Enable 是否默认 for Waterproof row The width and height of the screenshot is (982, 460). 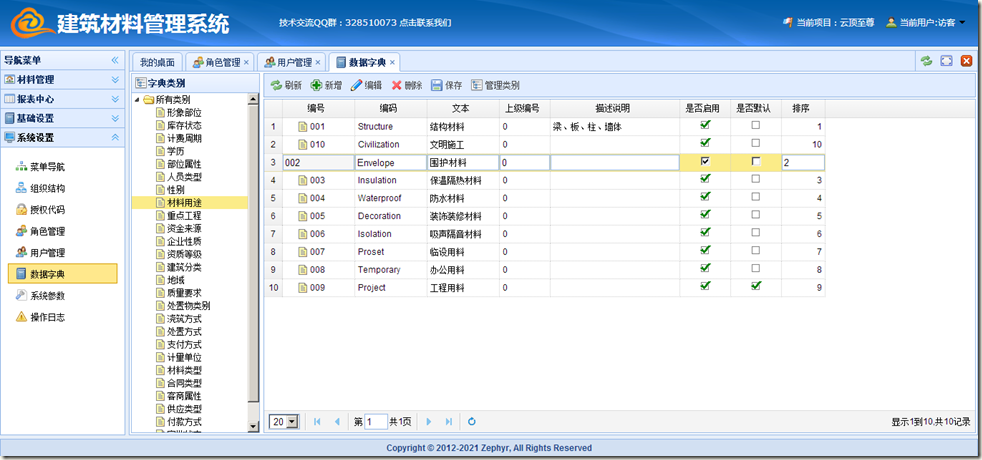coord(756,197)
